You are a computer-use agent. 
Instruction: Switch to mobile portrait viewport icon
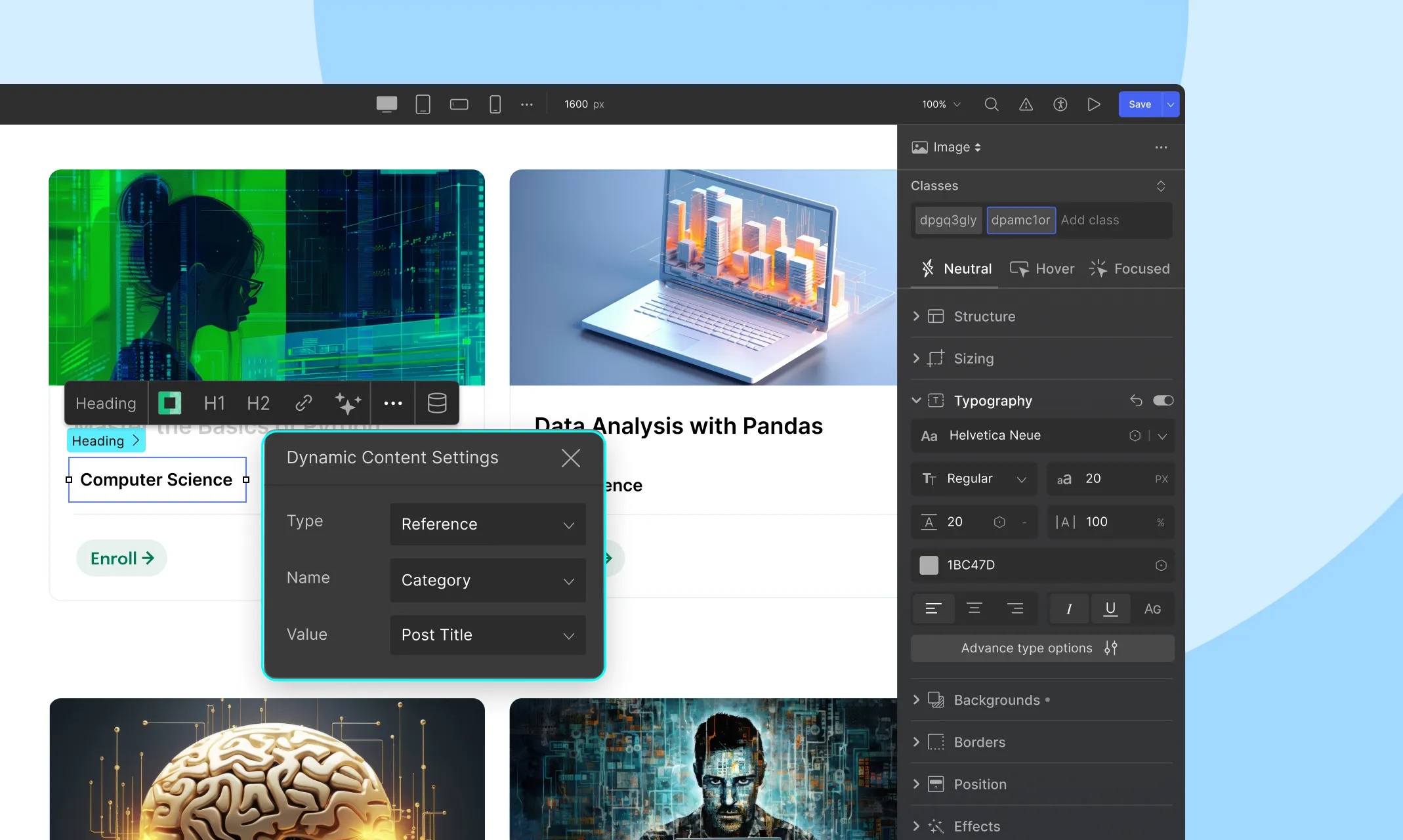(495, 104)
